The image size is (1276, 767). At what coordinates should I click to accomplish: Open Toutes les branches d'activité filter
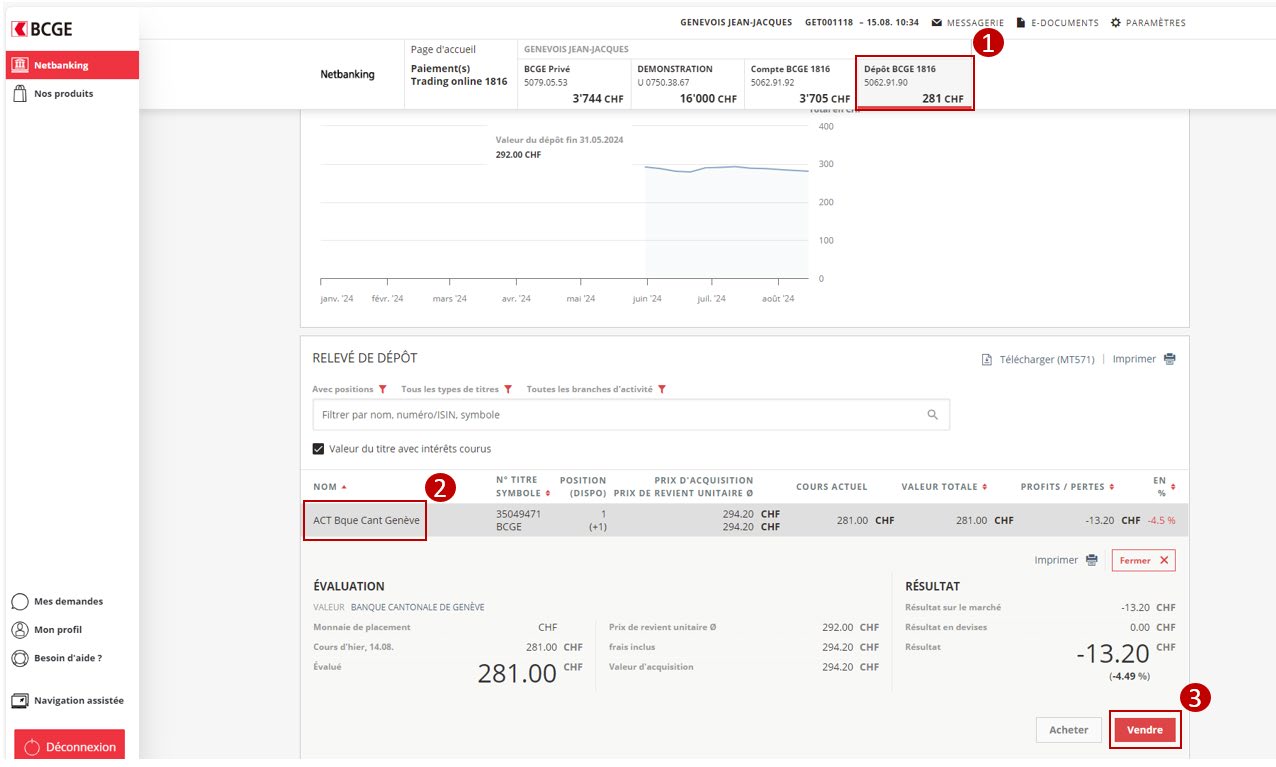[x=596, y=389]
